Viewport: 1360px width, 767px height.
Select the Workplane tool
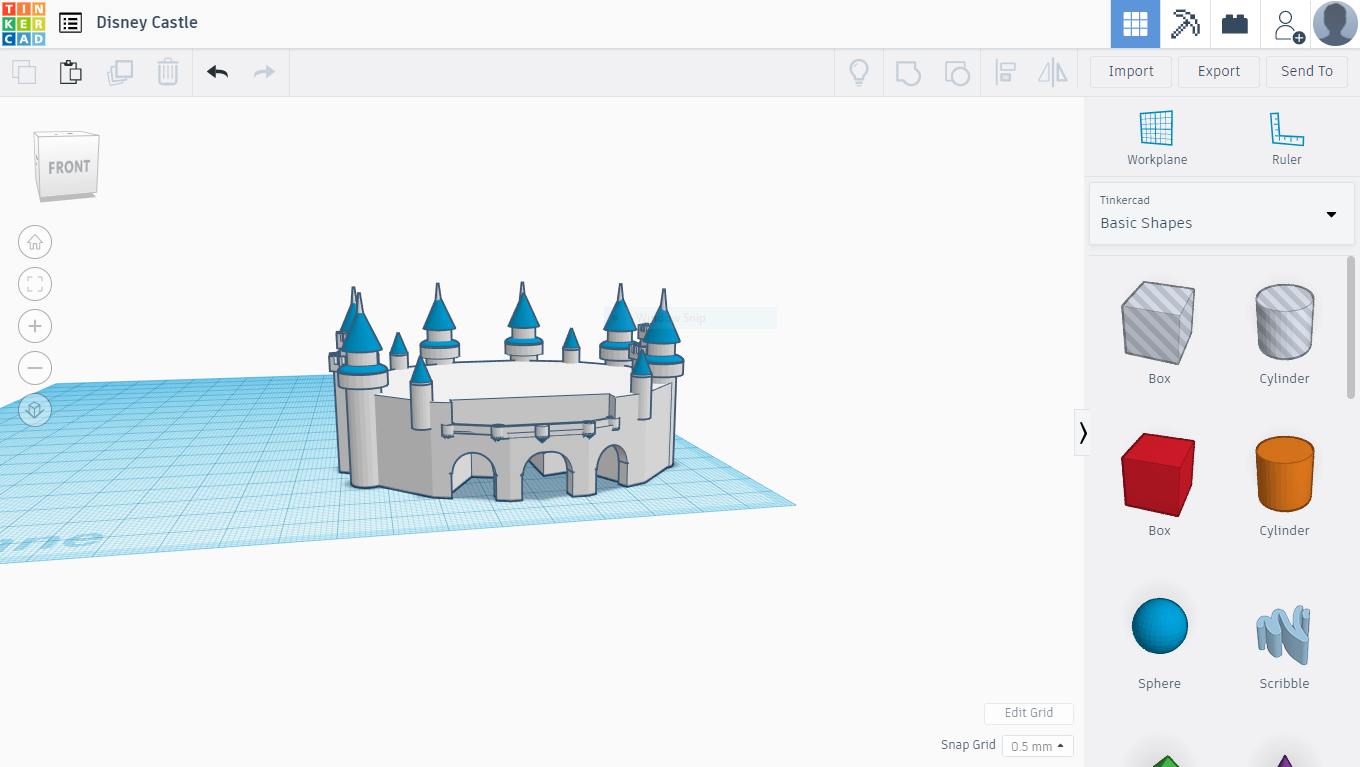[x=1157, y=138]
